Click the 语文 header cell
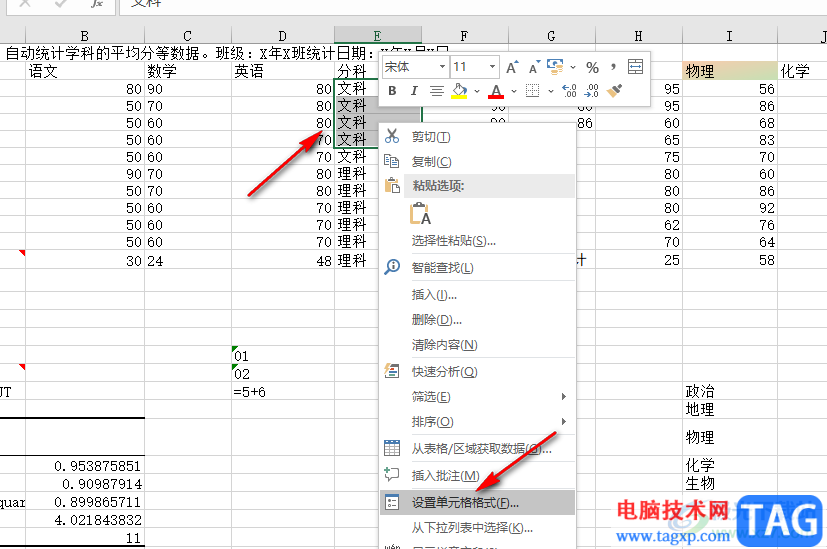This screenshot has height=549, width=827. (x=84, y=71)
